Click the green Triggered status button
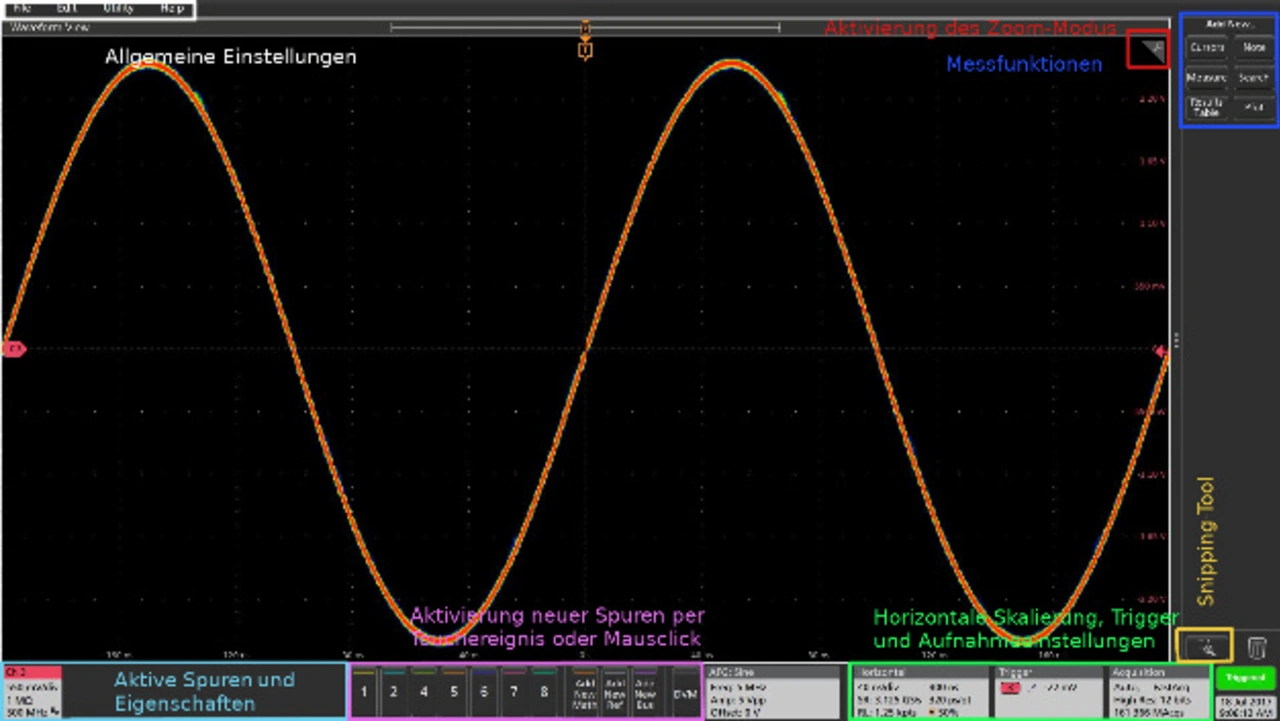The width and height of the screenshot is (1280, 721). 1245,678
